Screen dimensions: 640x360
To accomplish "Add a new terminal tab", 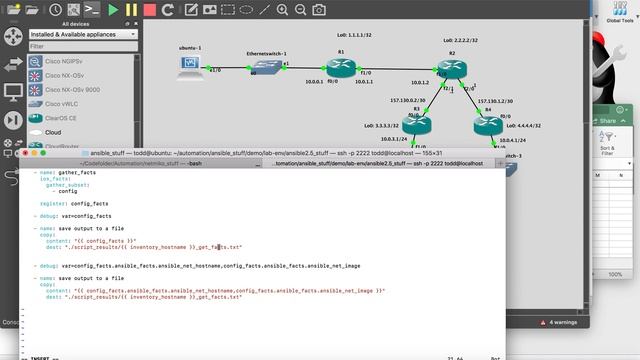I will pyautogui.click(x=500, y=163).
